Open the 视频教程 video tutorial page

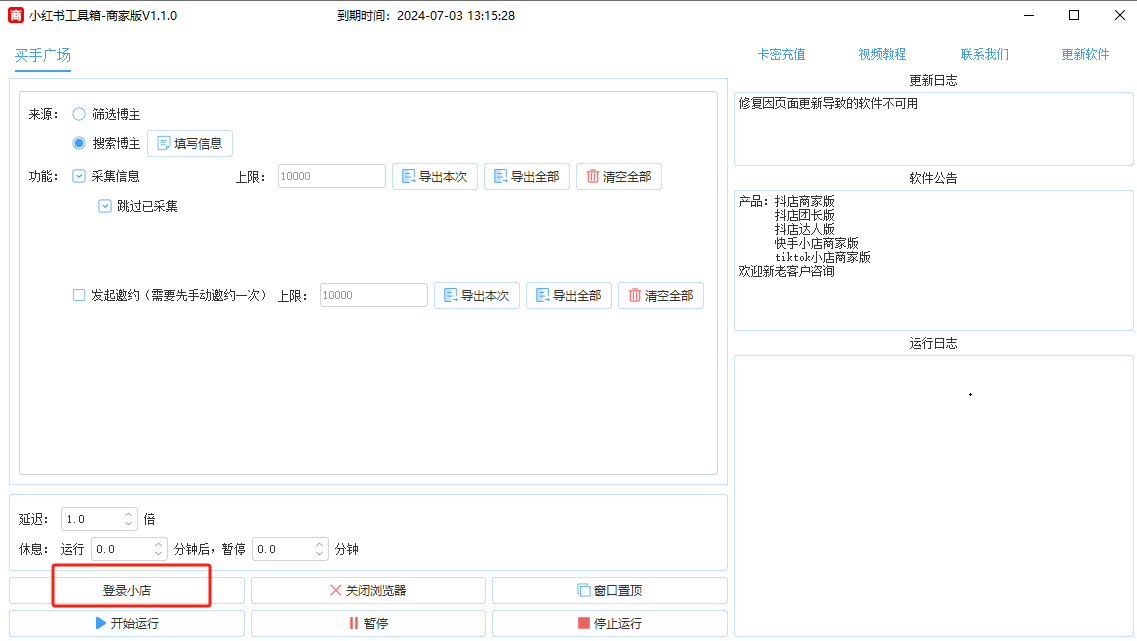881,55
